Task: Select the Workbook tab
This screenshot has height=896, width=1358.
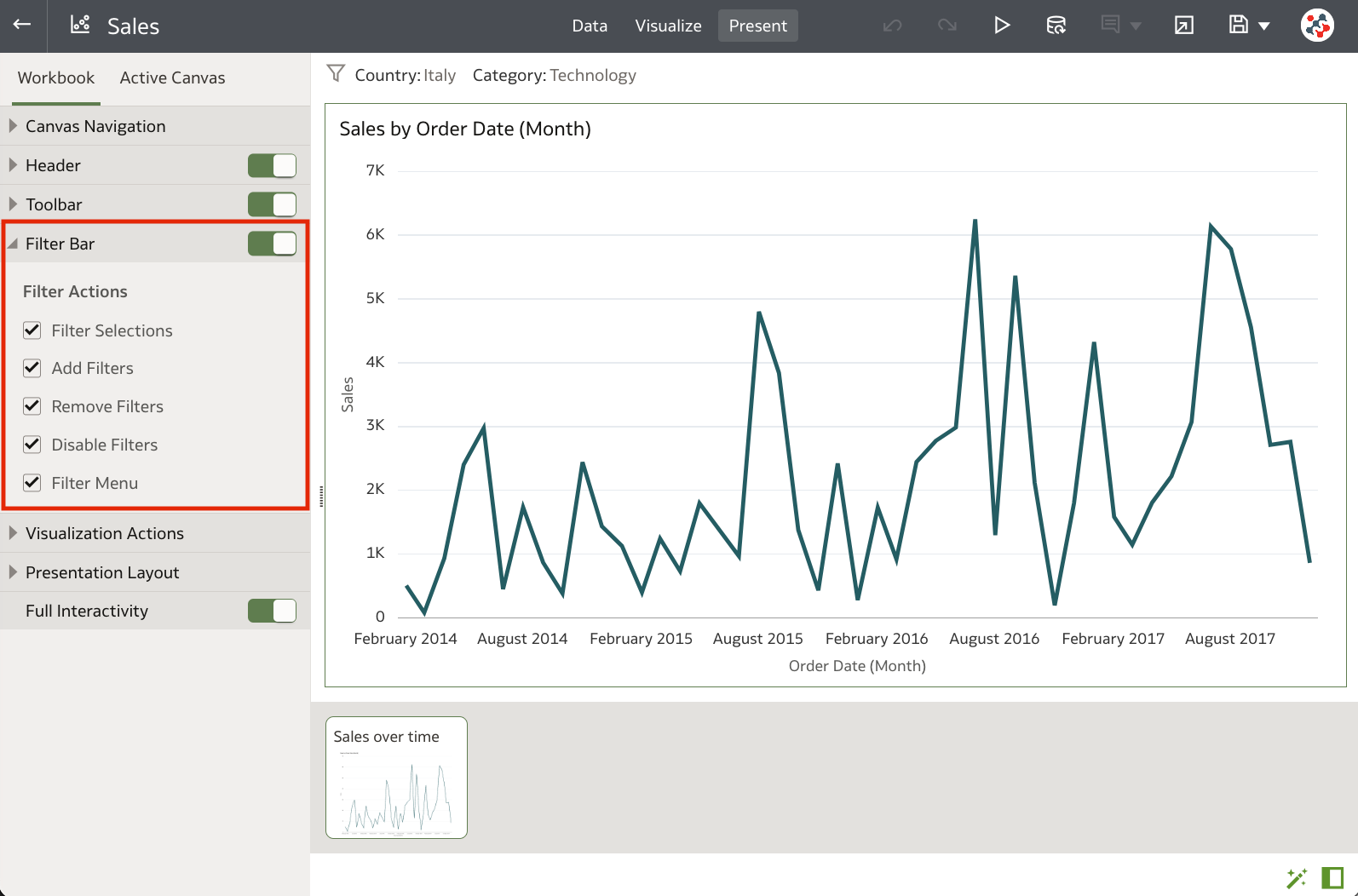Action: point(56,78)
